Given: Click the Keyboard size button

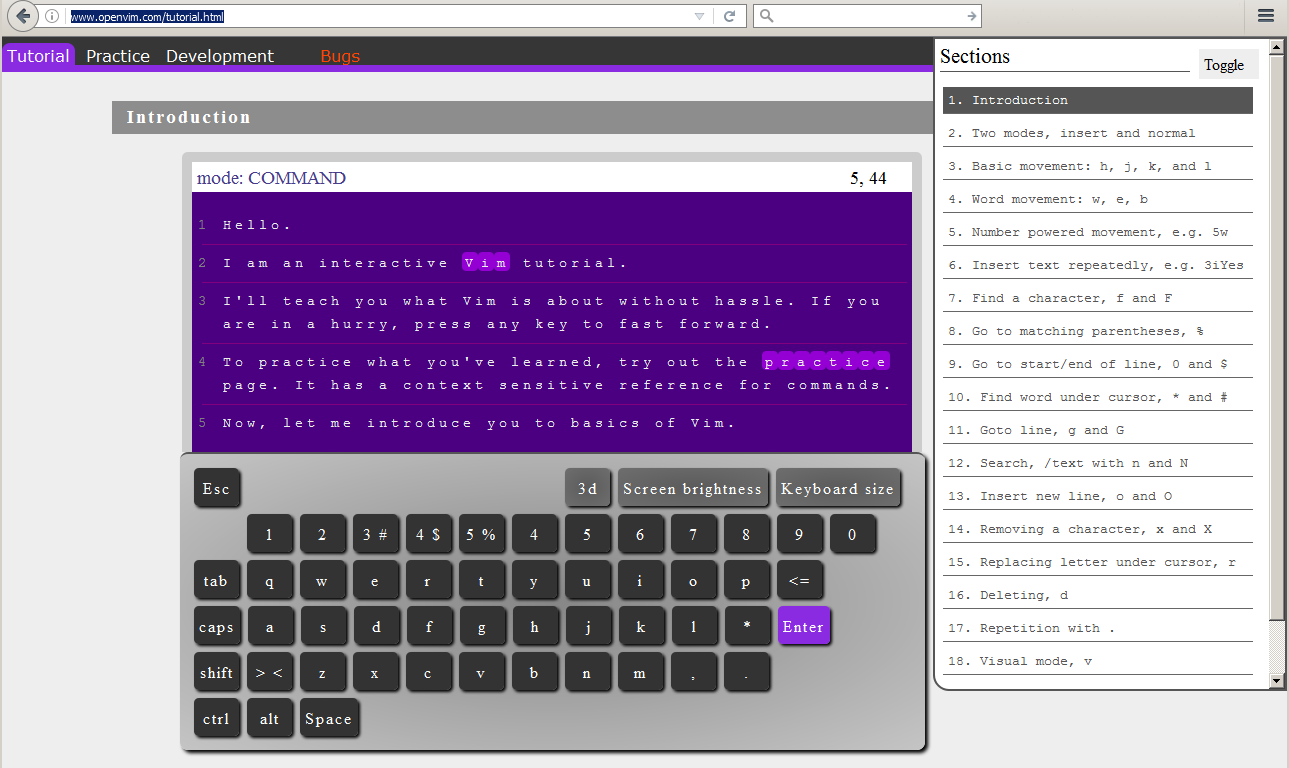Looking at the screenshot, I should [838, 488].
